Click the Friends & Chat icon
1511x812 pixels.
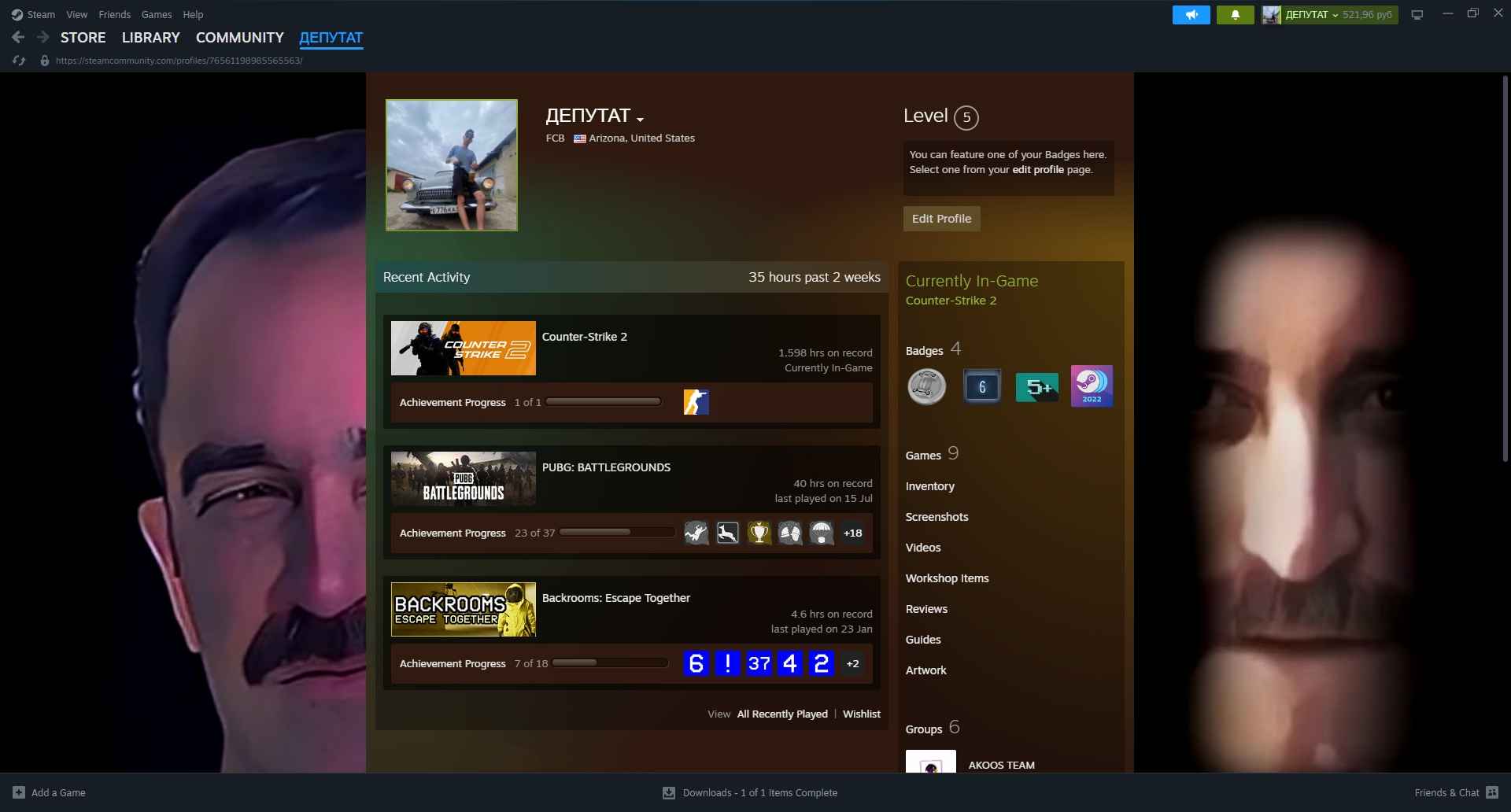tap(1492, 792)
